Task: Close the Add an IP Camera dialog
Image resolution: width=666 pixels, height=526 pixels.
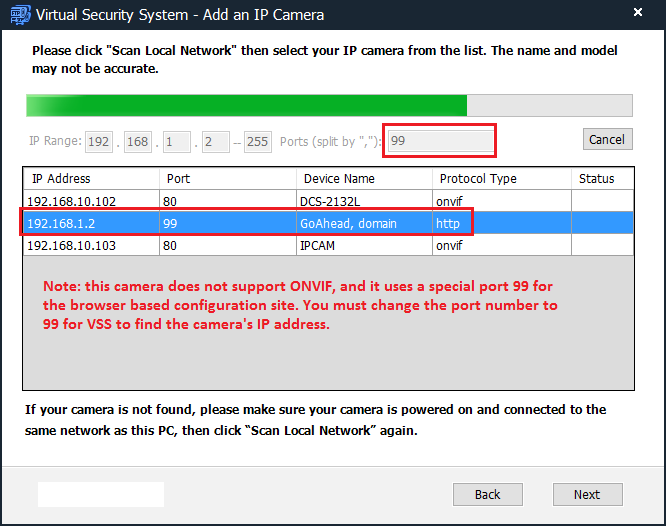Action: coord(638,12)
